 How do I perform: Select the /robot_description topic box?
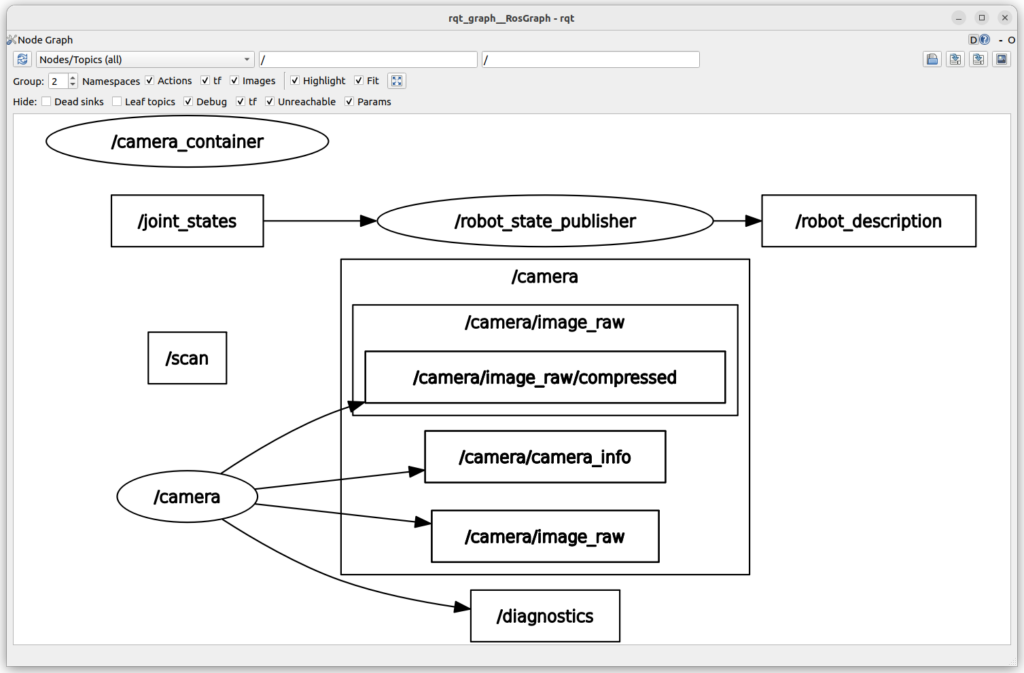(x=869, y=221)
